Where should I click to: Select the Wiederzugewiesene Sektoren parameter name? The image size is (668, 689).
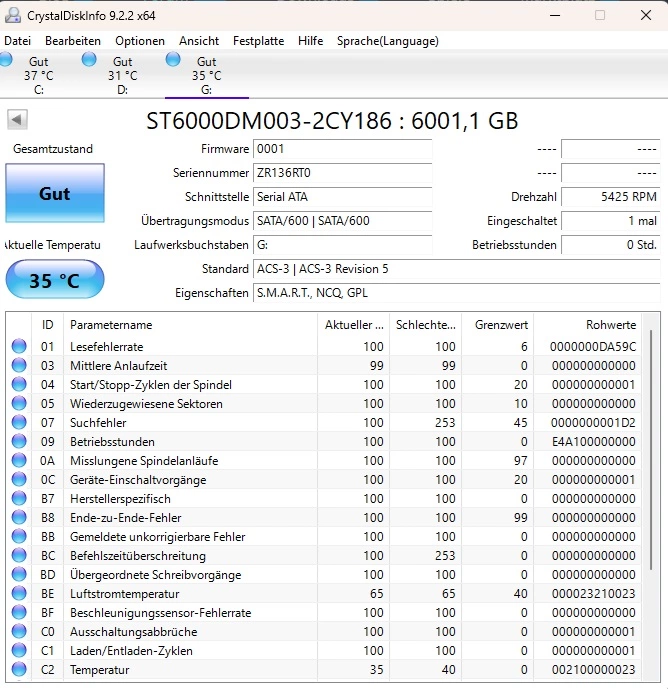(146, 404)
